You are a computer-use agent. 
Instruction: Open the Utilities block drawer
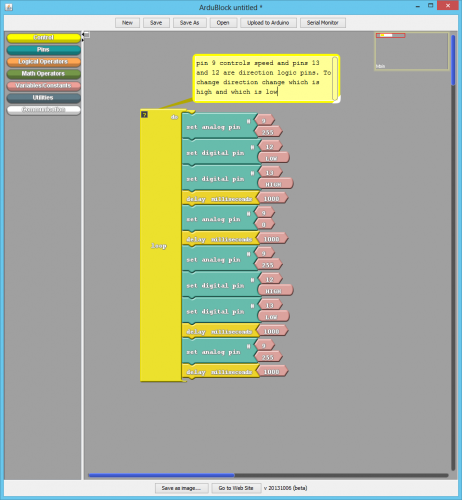tap(44, 98)
